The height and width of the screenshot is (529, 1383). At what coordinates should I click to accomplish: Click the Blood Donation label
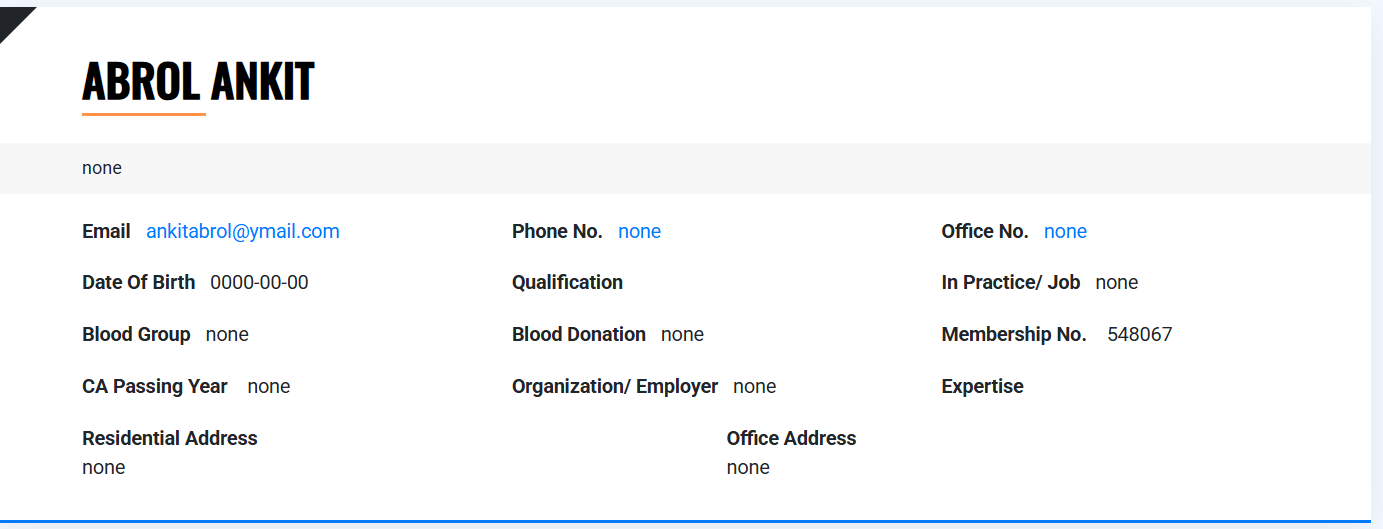click(579, 335)
